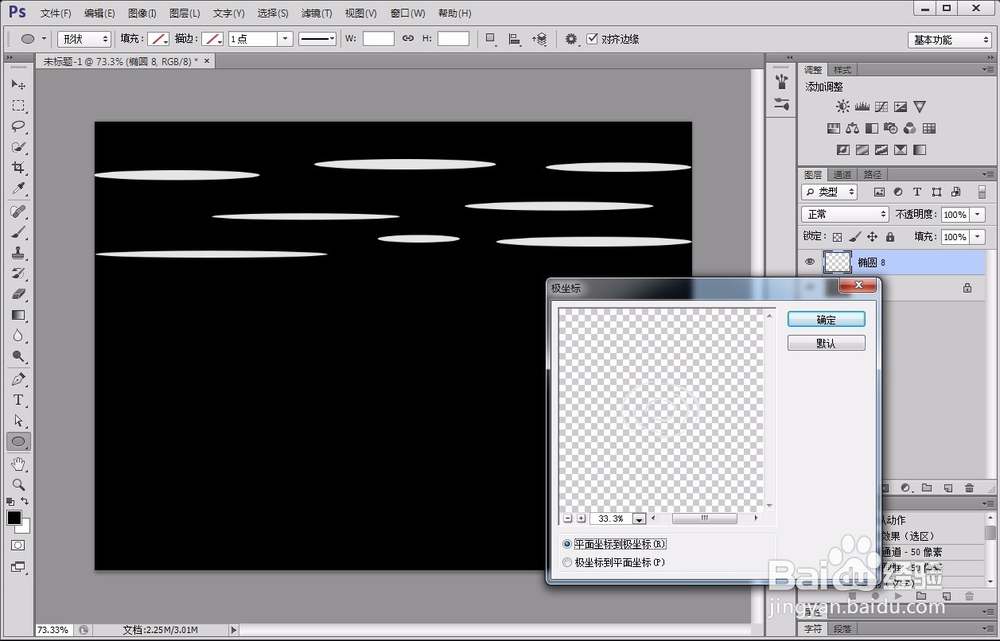Add a Levels adjustment
This screenshot has width=1000, height=641.
point(862,107)
